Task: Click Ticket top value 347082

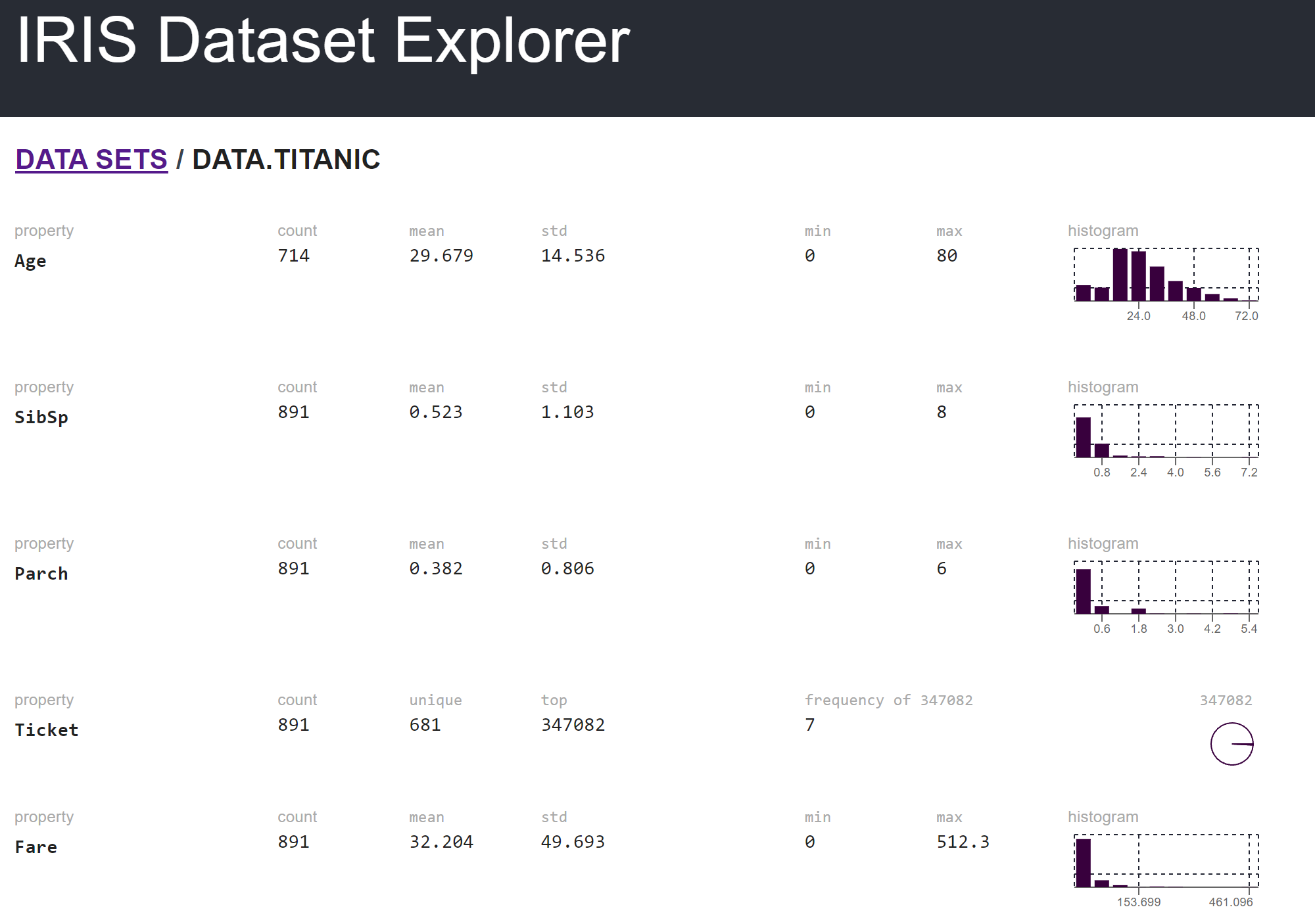Action: 573,725
